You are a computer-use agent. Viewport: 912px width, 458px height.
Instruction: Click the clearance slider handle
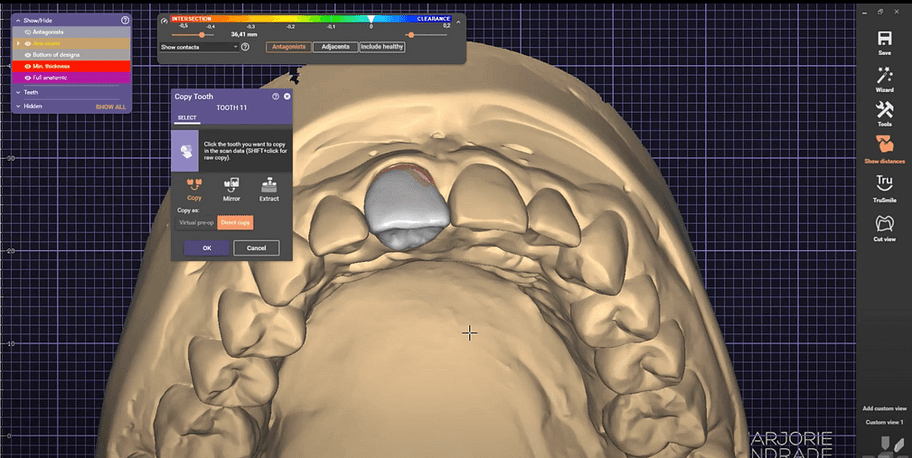tap(410, 35)
